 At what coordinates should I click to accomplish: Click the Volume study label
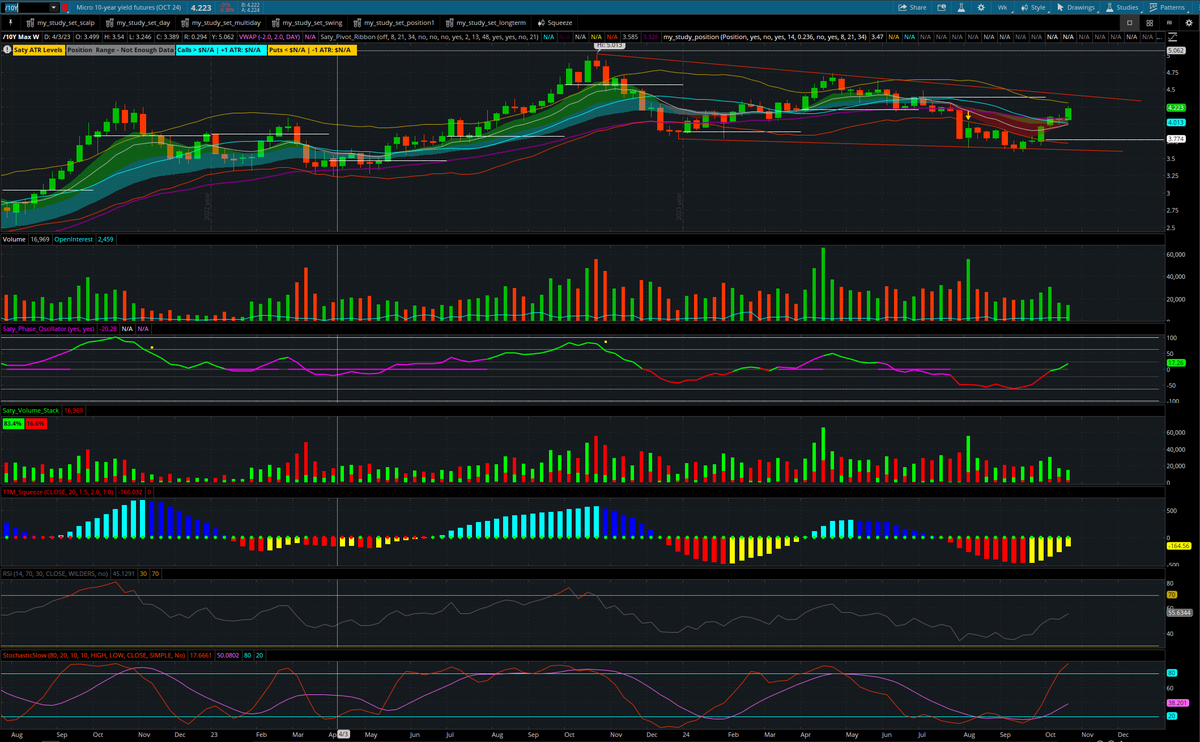click(x=14, y=240)
